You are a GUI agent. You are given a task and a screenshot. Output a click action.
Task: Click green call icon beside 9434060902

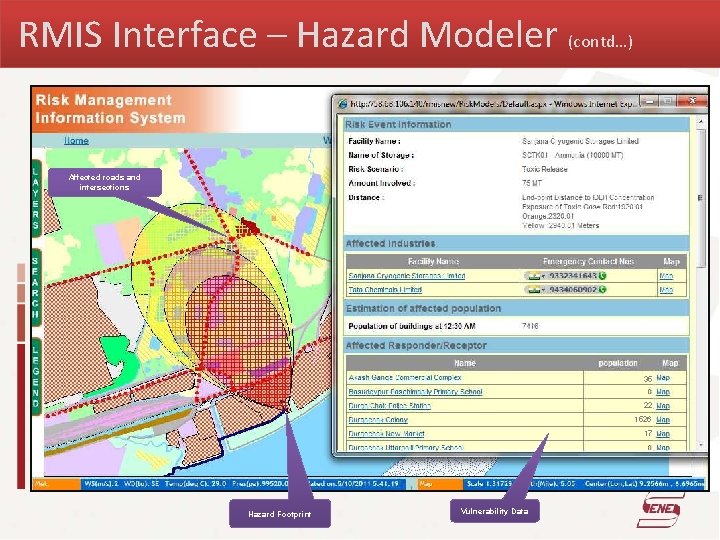pos(602,289)
